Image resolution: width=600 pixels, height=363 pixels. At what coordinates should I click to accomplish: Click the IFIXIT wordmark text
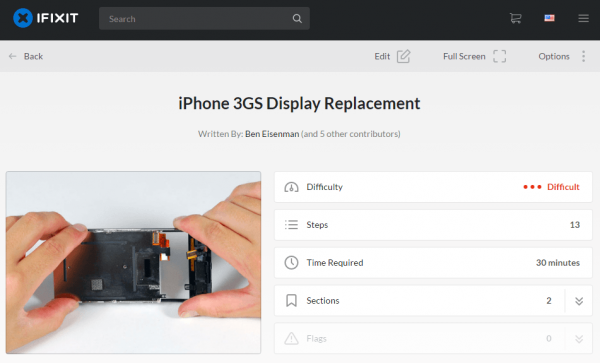click(57, 18)
